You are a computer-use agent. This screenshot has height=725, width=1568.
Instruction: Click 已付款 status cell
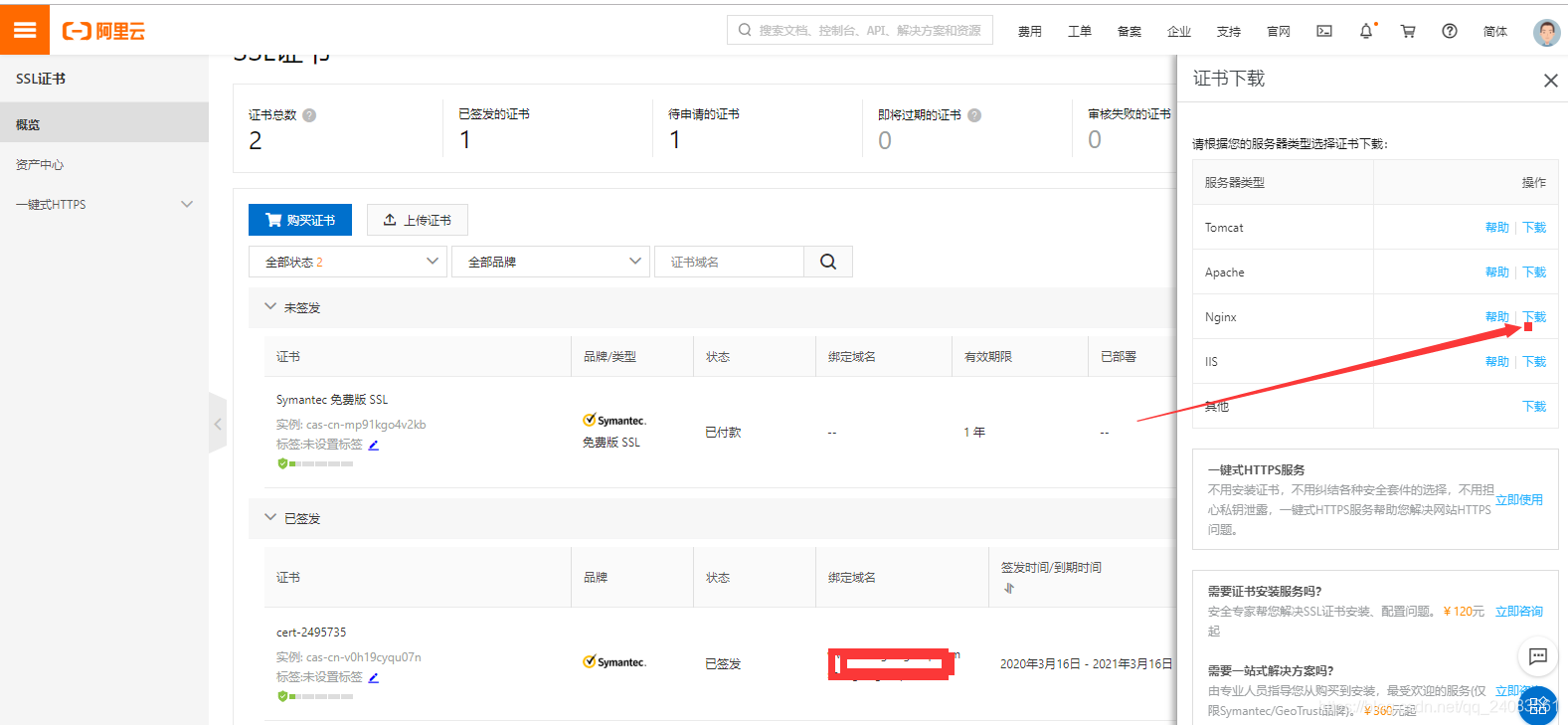coord(723,433)
